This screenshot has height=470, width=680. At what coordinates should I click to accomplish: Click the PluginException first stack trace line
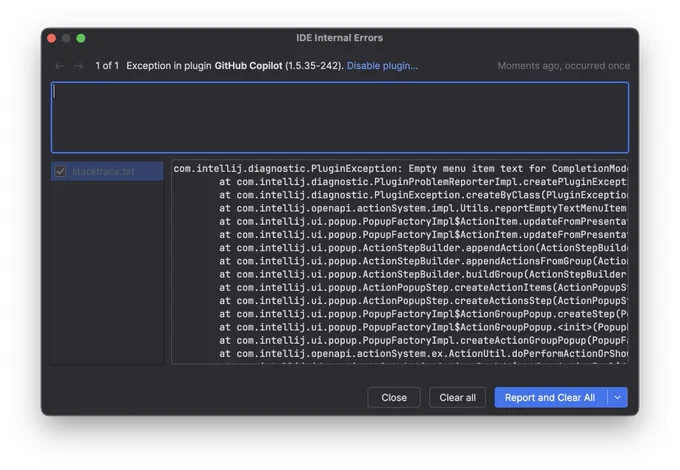[x=400, y=169]
